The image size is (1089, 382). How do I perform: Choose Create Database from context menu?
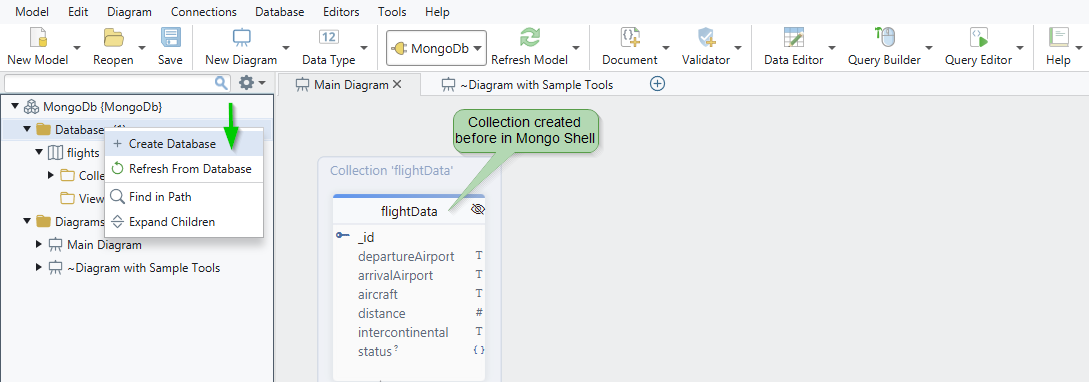click(184, 144)
